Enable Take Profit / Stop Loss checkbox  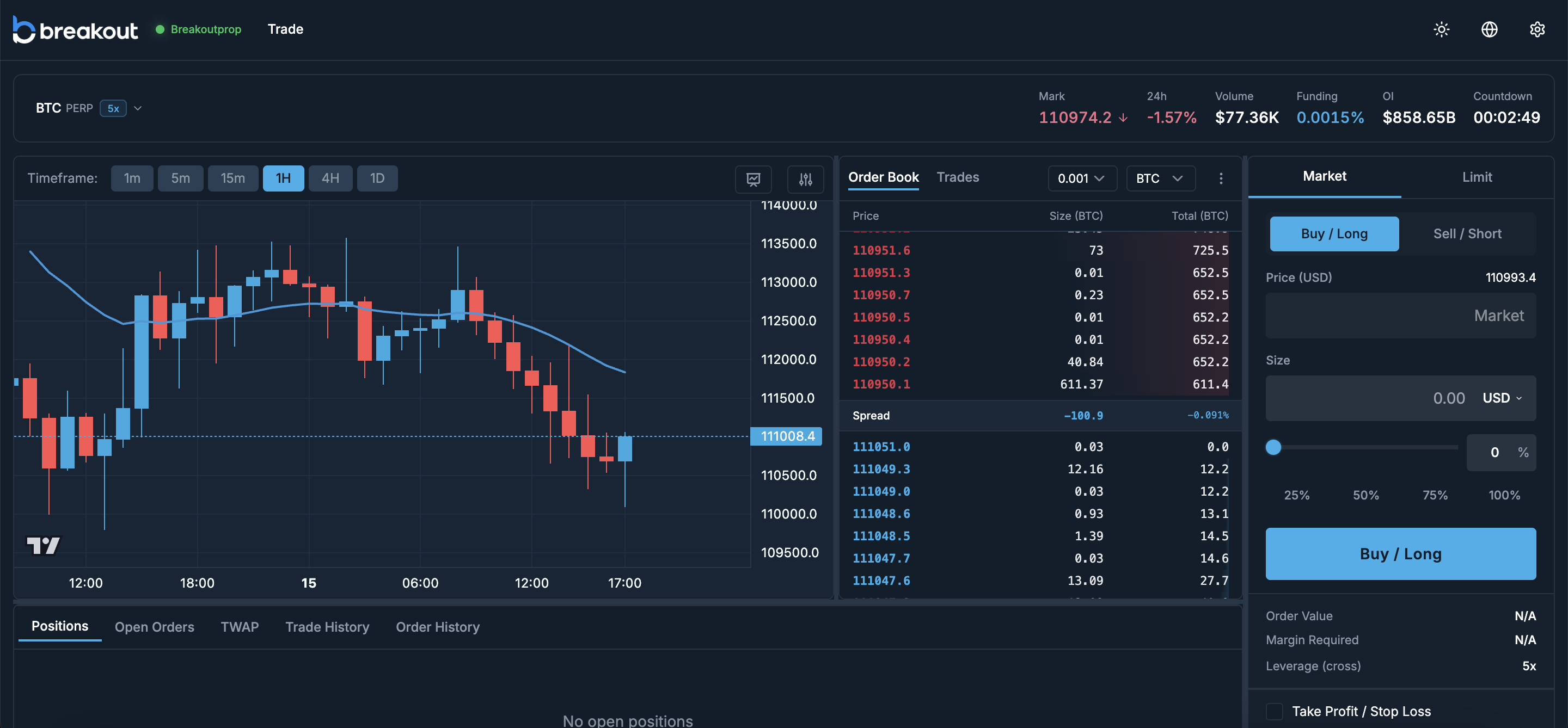1274,711
